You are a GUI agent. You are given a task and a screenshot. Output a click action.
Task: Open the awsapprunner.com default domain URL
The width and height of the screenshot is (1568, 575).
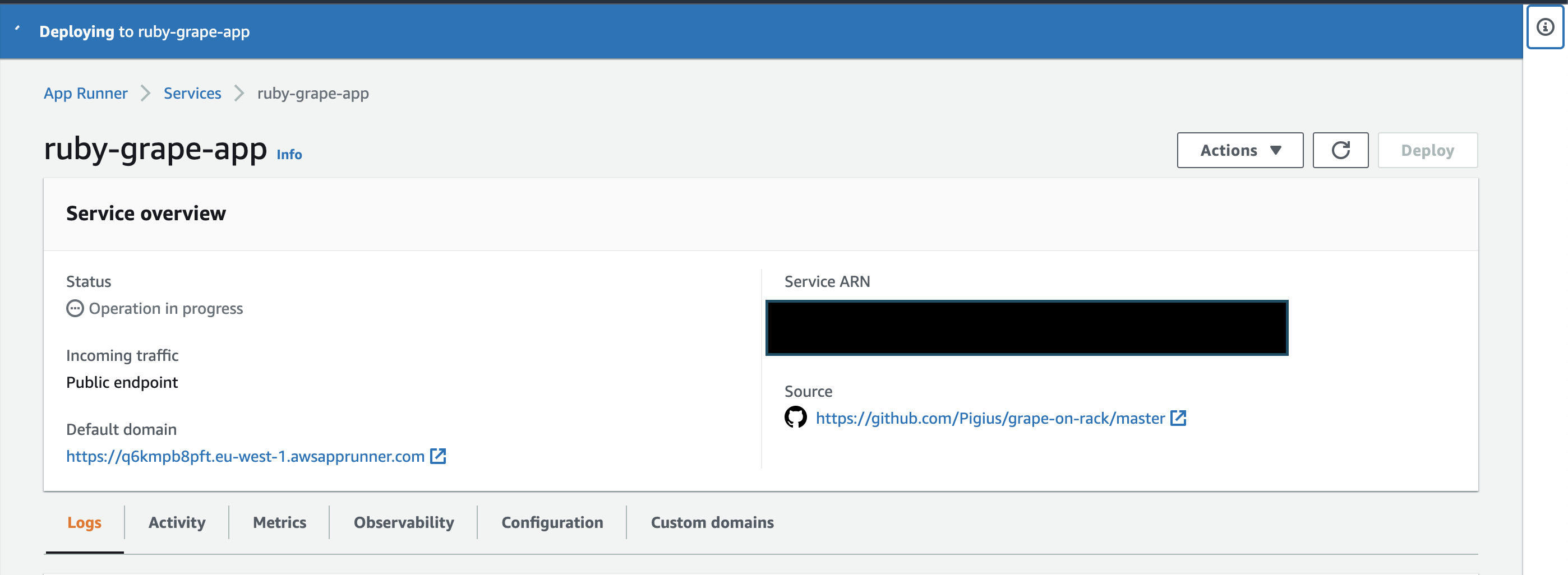click(x=245, y=456)
